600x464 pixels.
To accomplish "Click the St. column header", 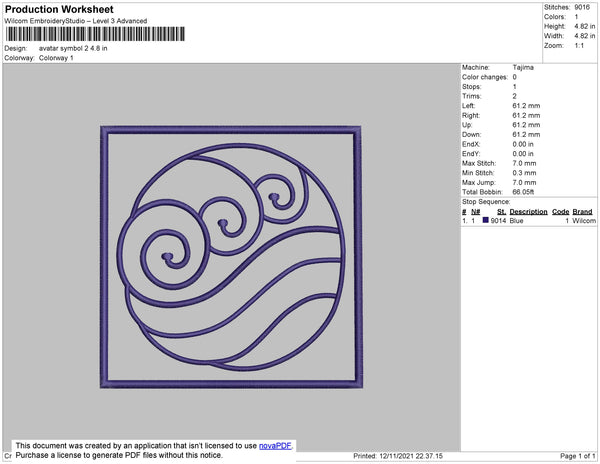I will tap(501, 212).
